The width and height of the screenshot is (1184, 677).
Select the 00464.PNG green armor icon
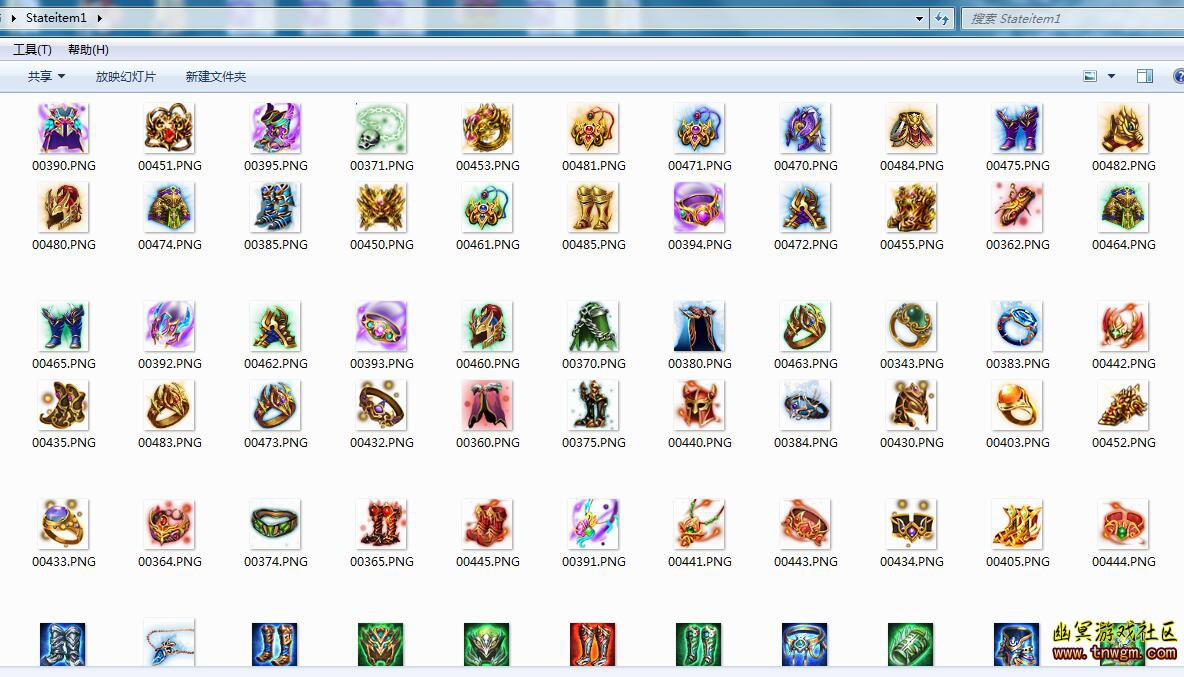[x=1124, y=208]
